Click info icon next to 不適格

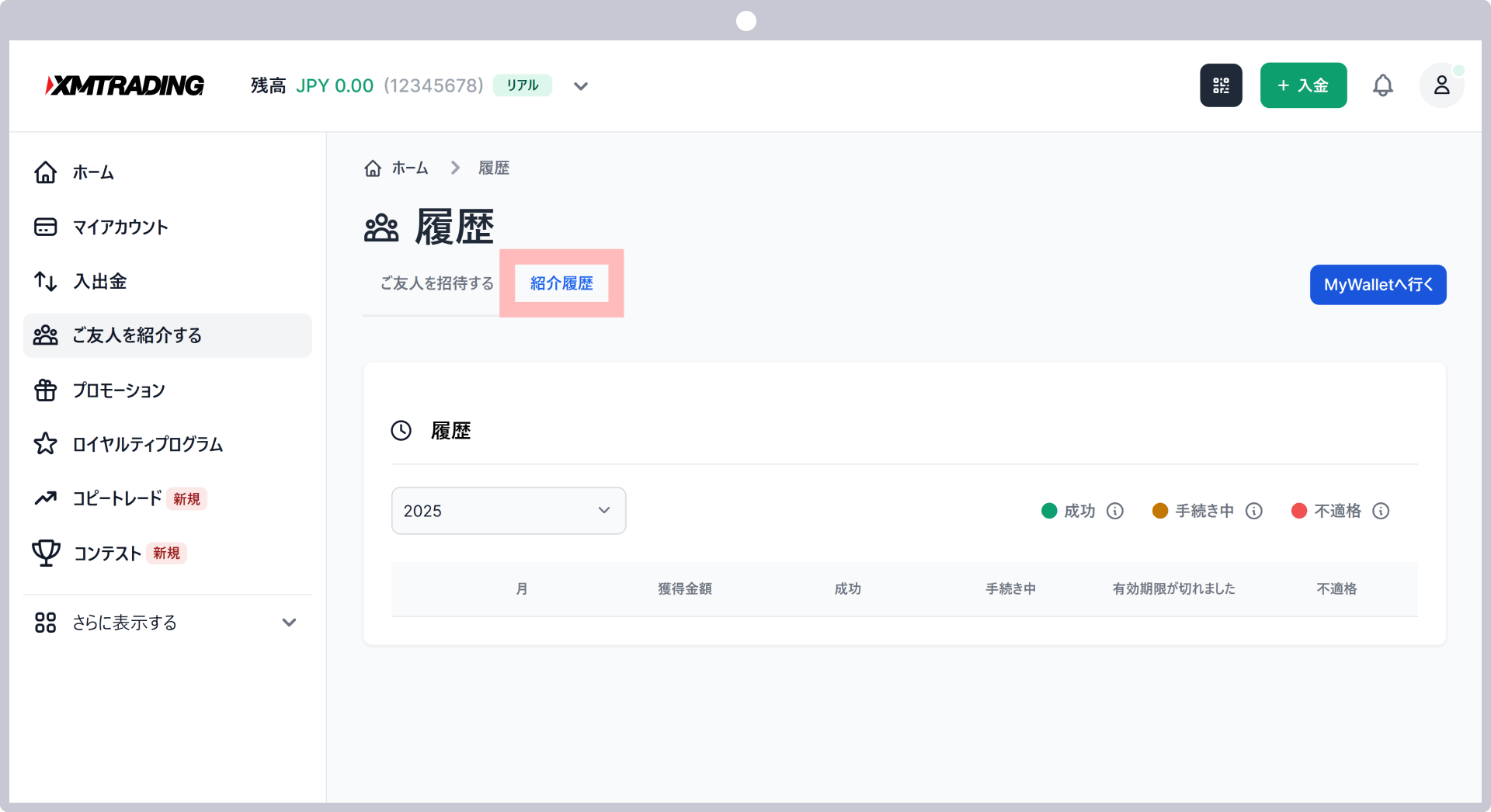click(x=1381, y=511)
